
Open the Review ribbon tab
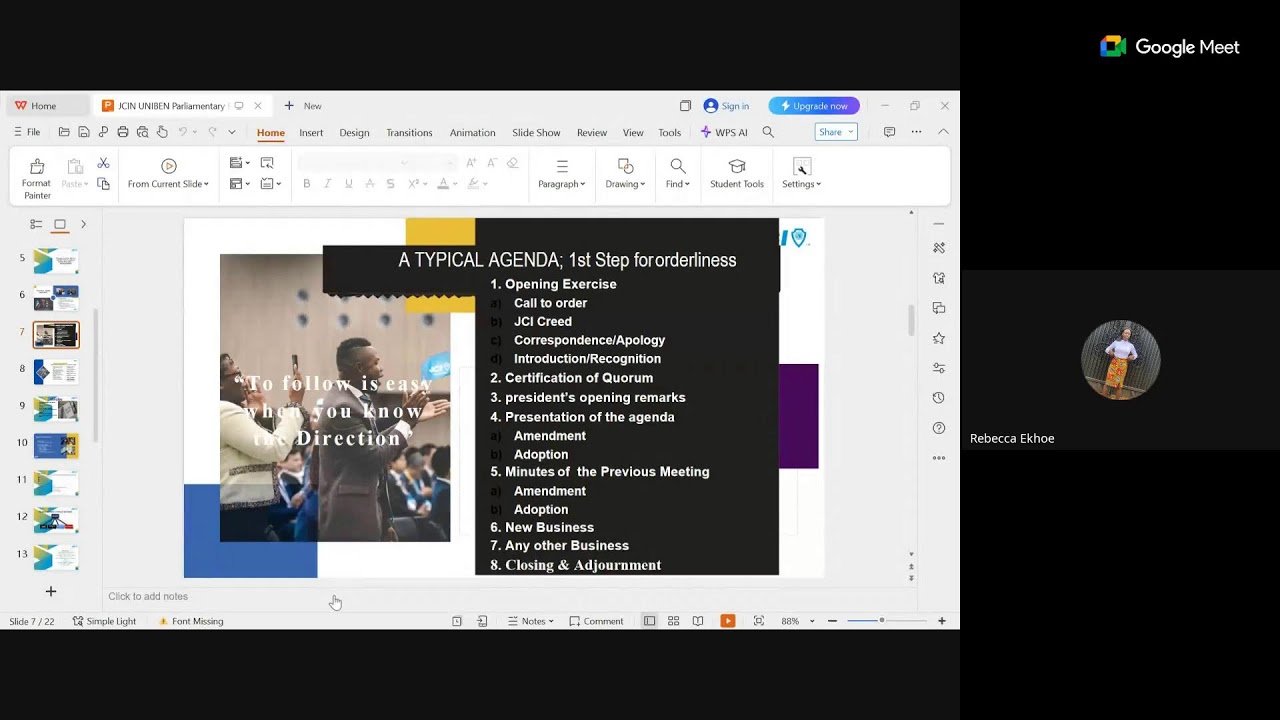(x=592, y=133)
